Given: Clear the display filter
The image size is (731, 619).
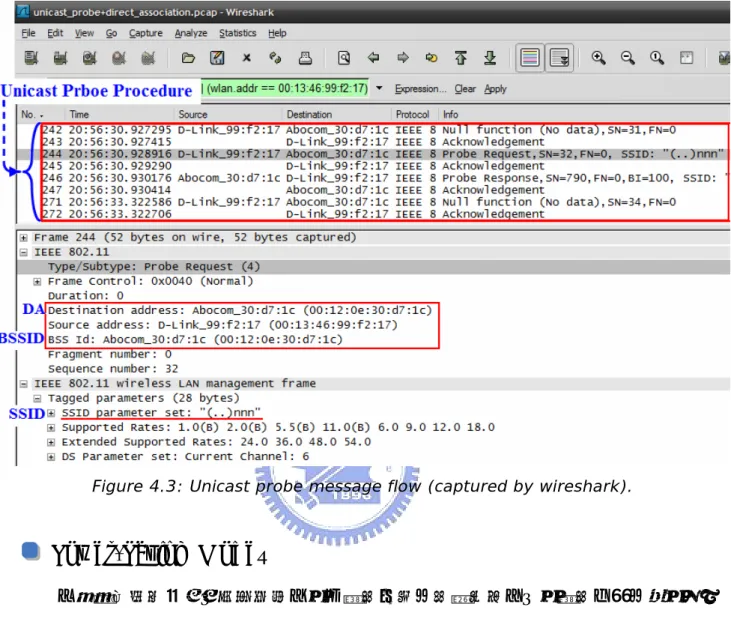Looking at the screenshot, I should tap(465, 89).
